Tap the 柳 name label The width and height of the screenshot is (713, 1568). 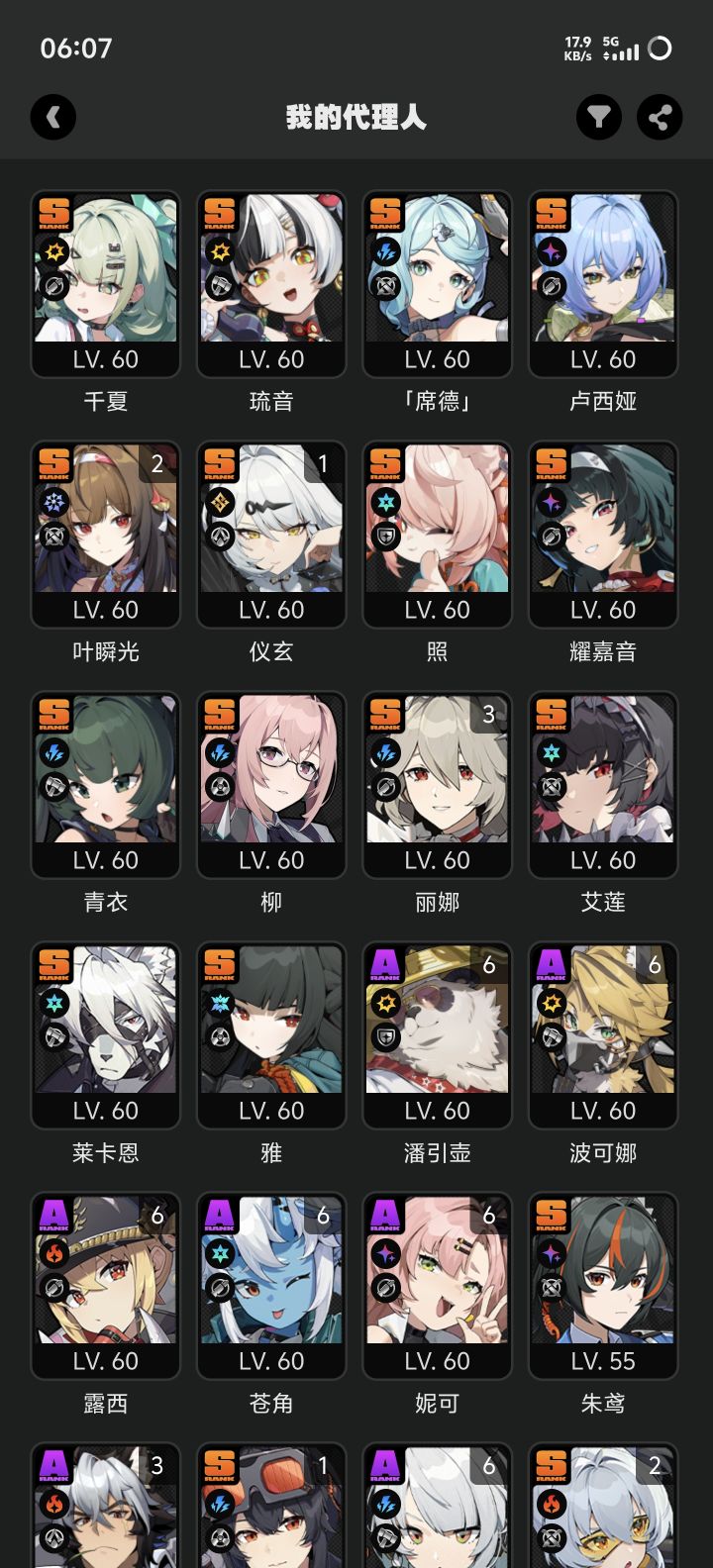(271, 902)
